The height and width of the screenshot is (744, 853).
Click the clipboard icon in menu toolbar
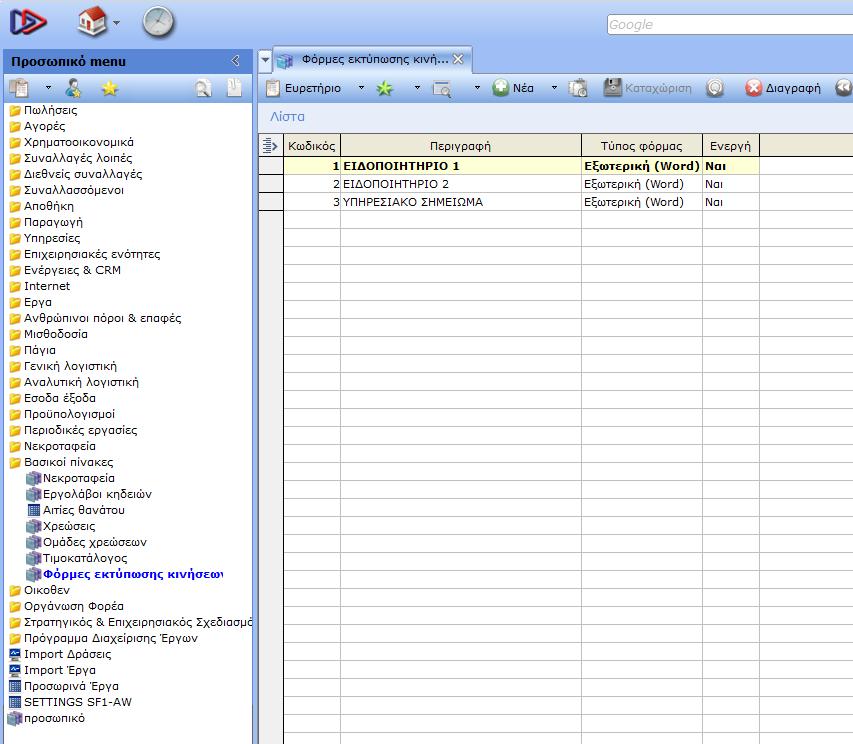click(20, 88)
